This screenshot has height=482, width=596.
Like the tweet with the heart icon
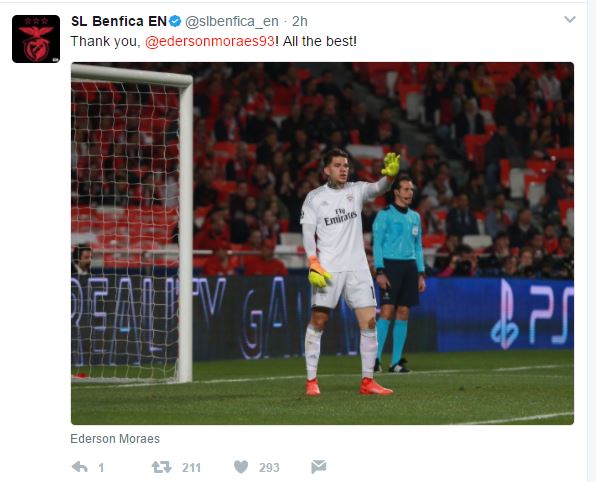pos(241,467)
